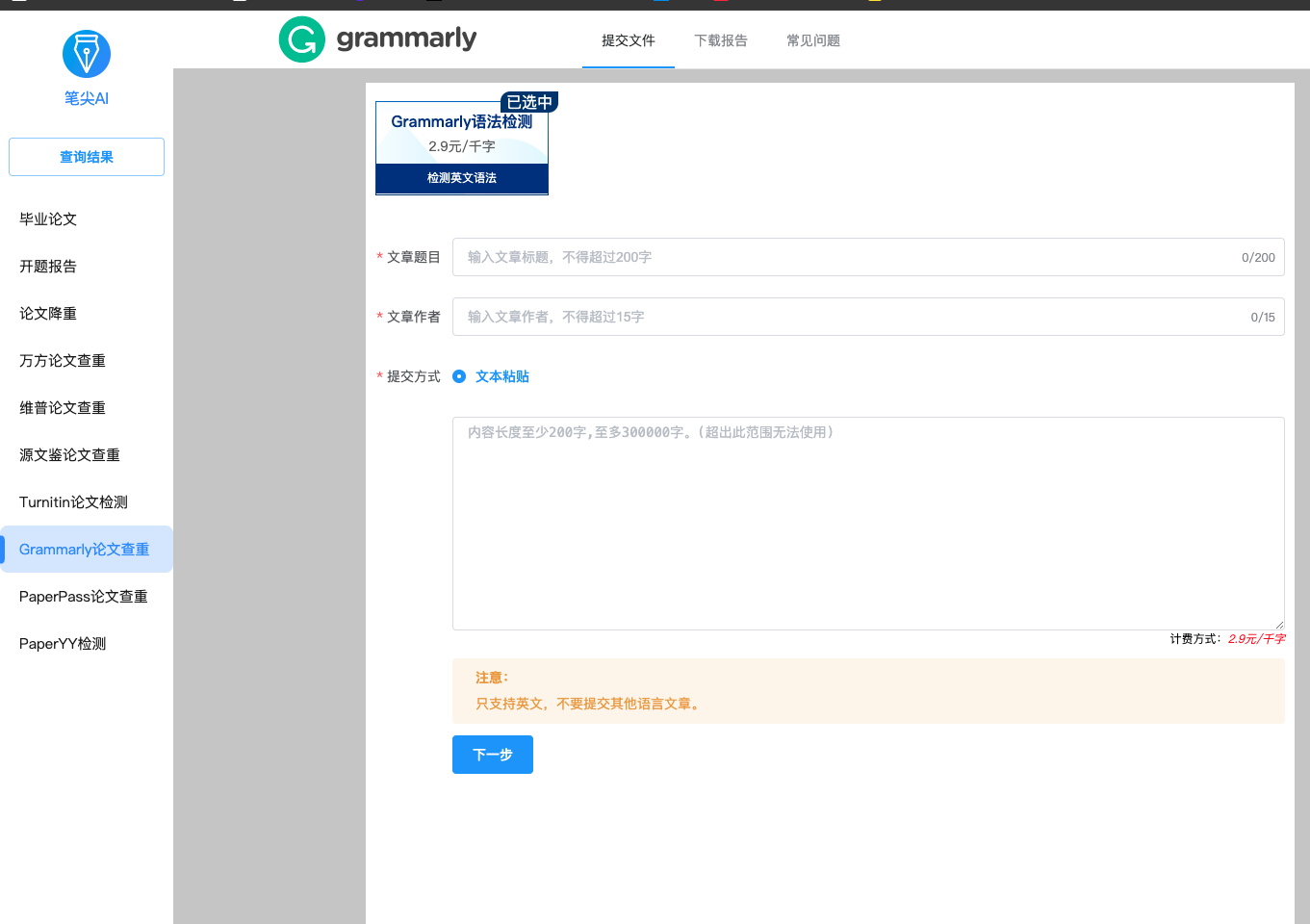1310x924 pixels.
Task: Switch to the 下载报告 tab
Action: 721,40
